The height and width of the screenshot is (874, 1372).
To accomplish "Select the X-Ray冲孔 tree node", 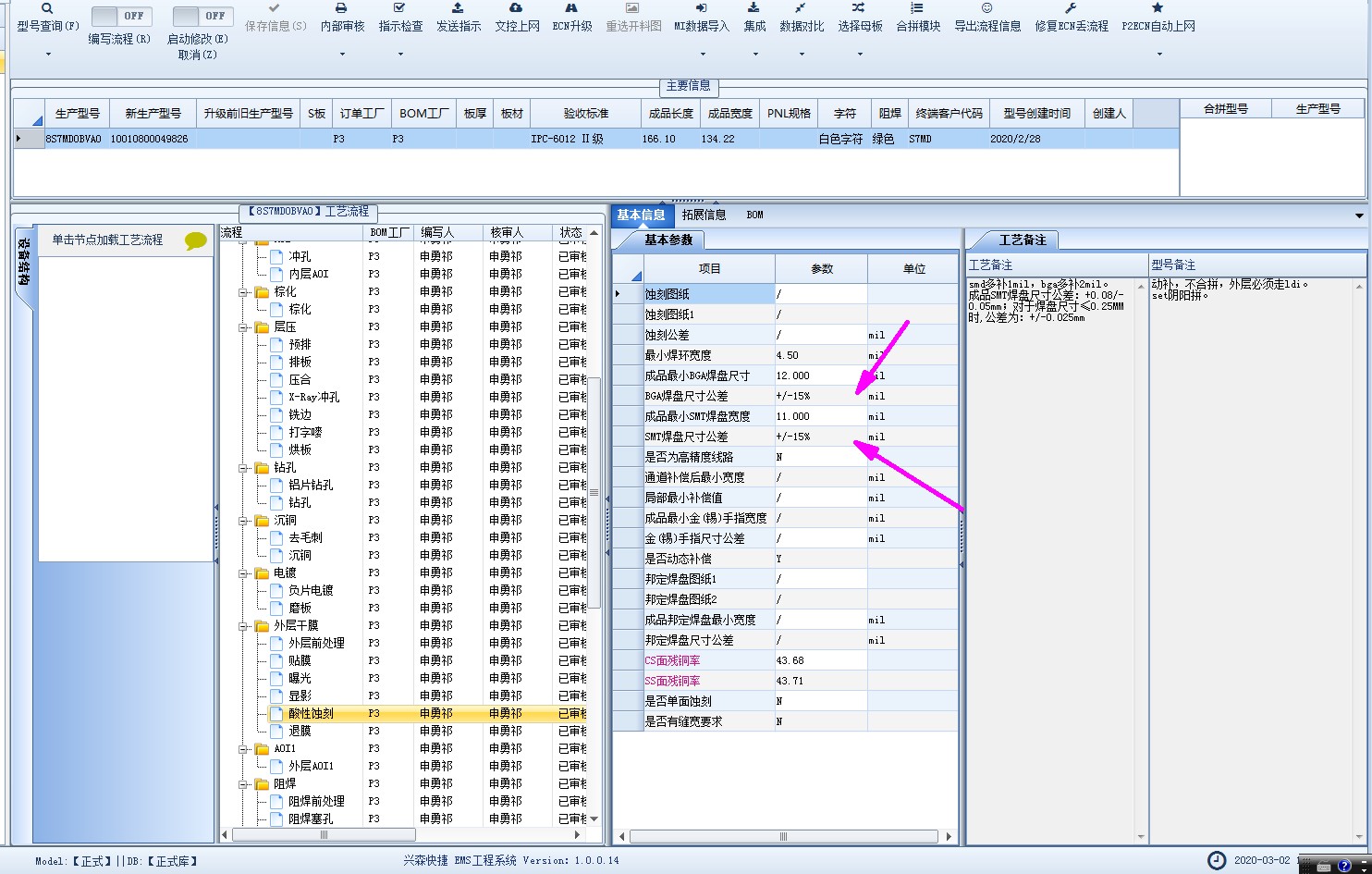I will [x=314, y=397].
